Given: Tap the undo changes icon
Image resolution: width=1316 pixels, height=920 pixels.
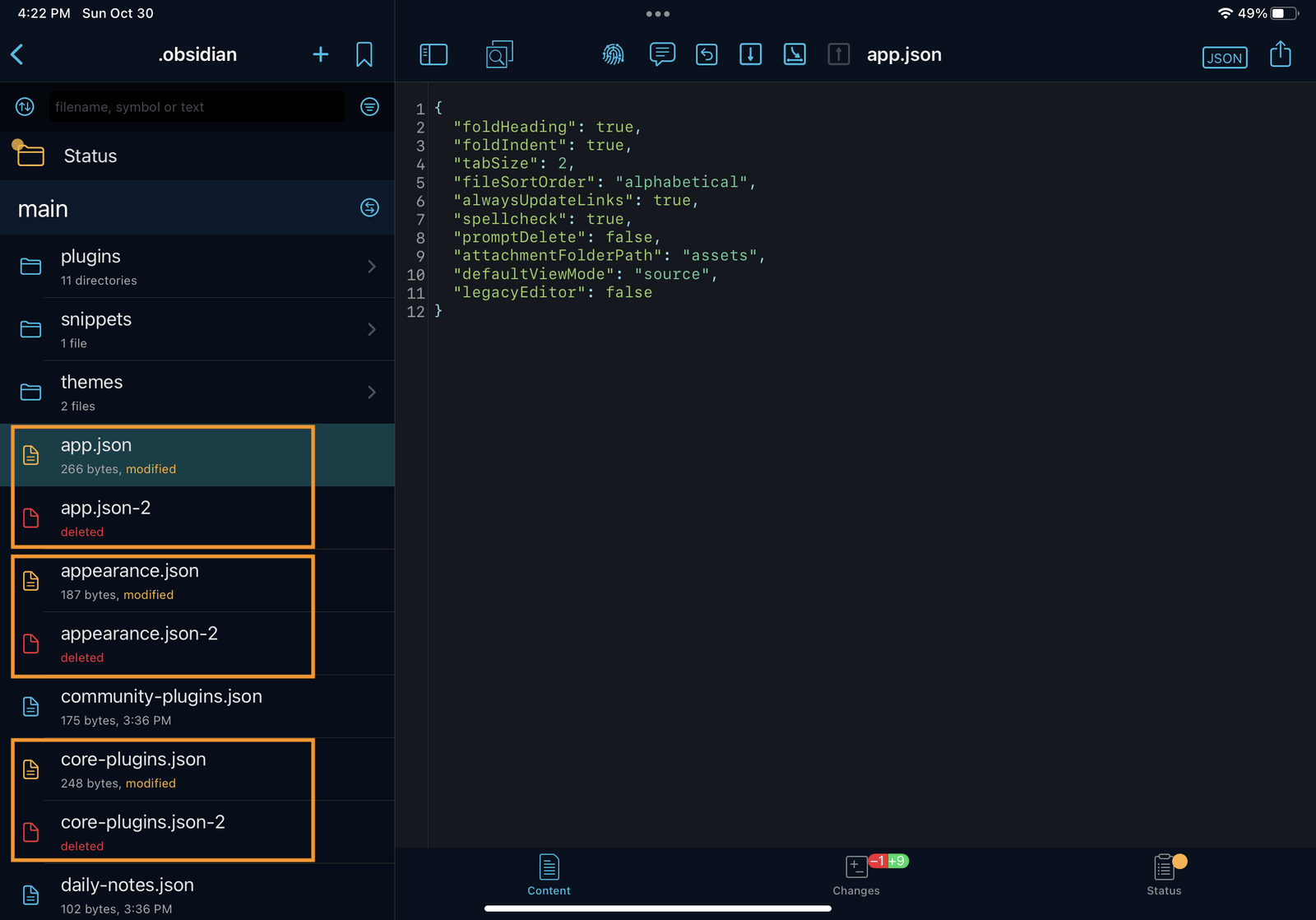Looking at the screenshot, I should tap(706, 54).
